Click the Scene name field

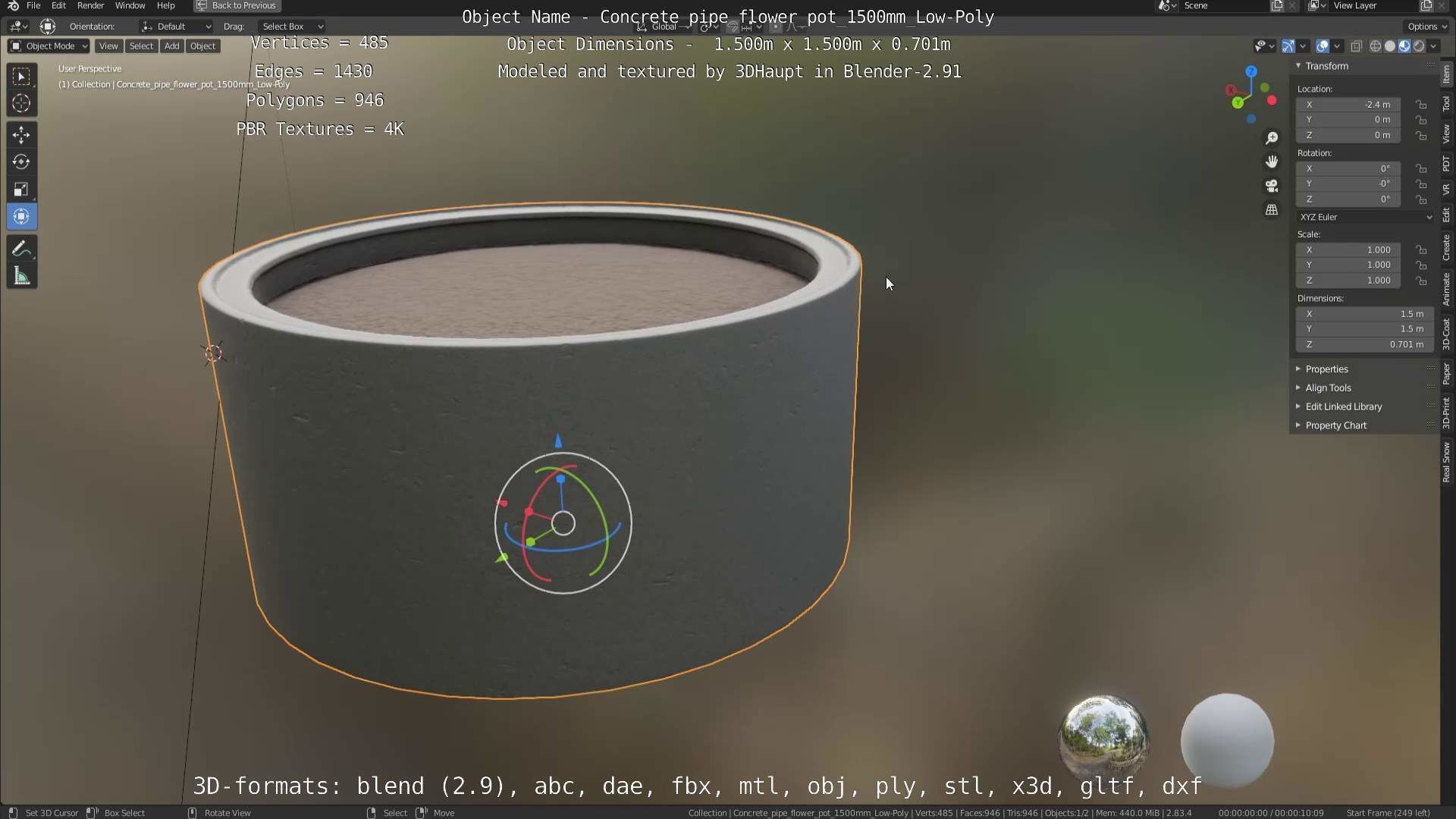point(1224,5)
